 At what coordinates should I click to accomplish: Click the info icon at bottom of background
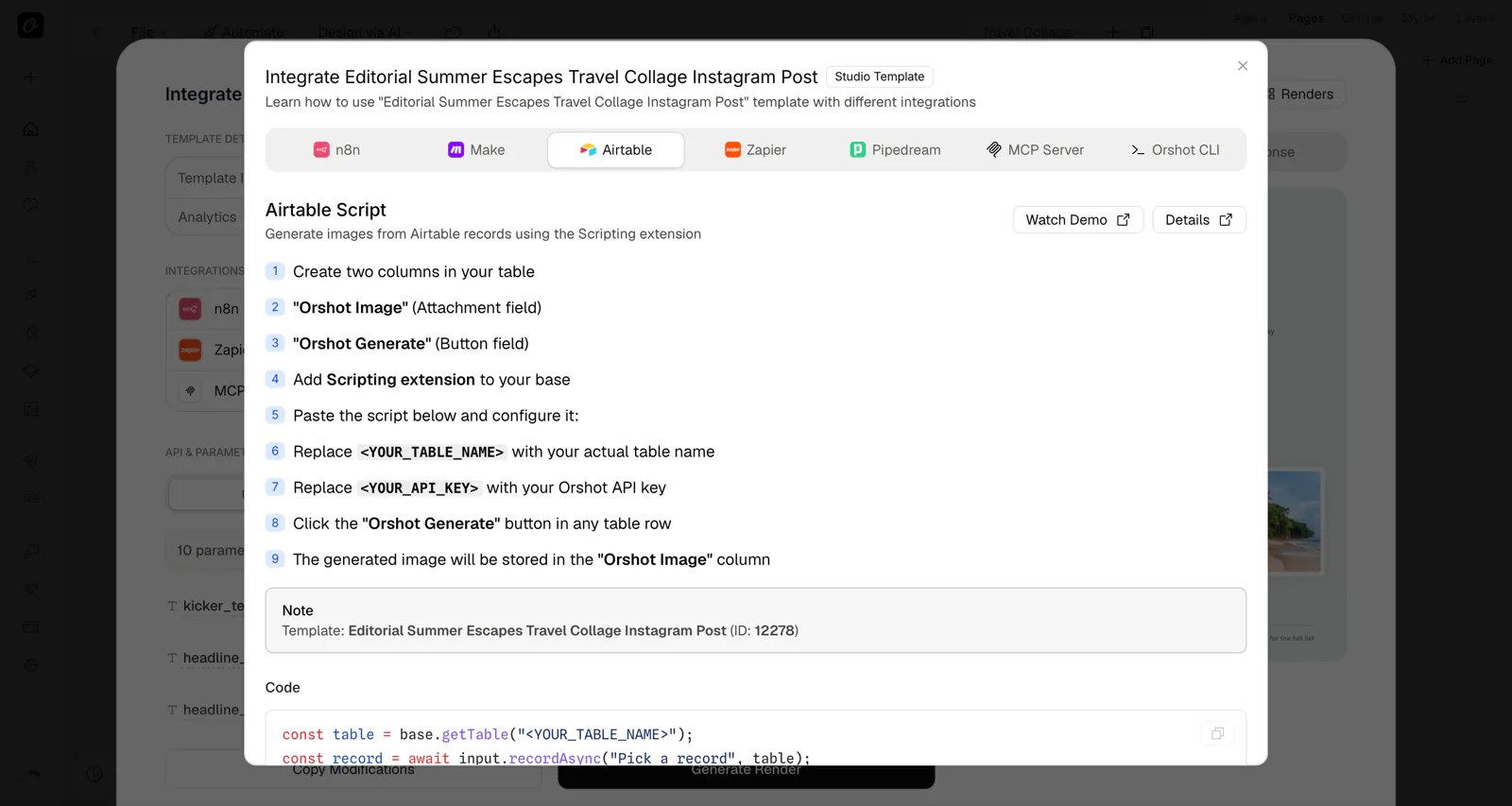(x=94, y=775)
